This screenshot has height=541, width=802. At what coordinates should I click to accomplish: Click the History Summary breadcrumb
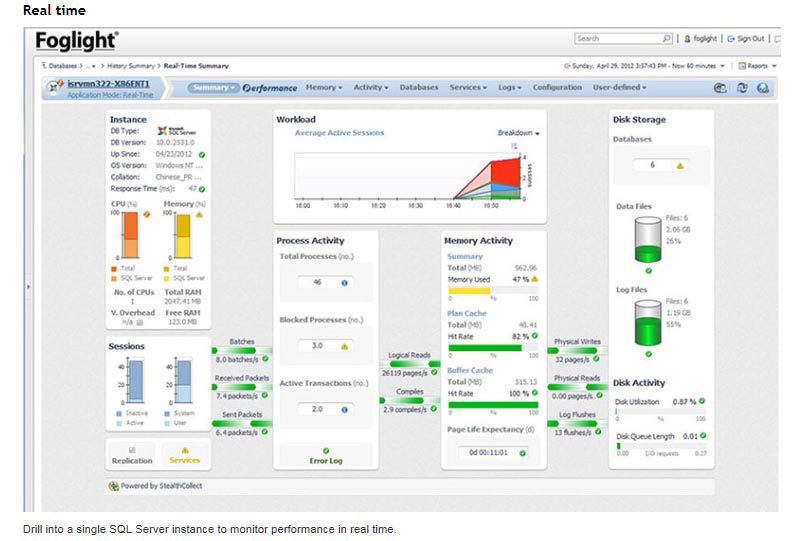point(131,66)
